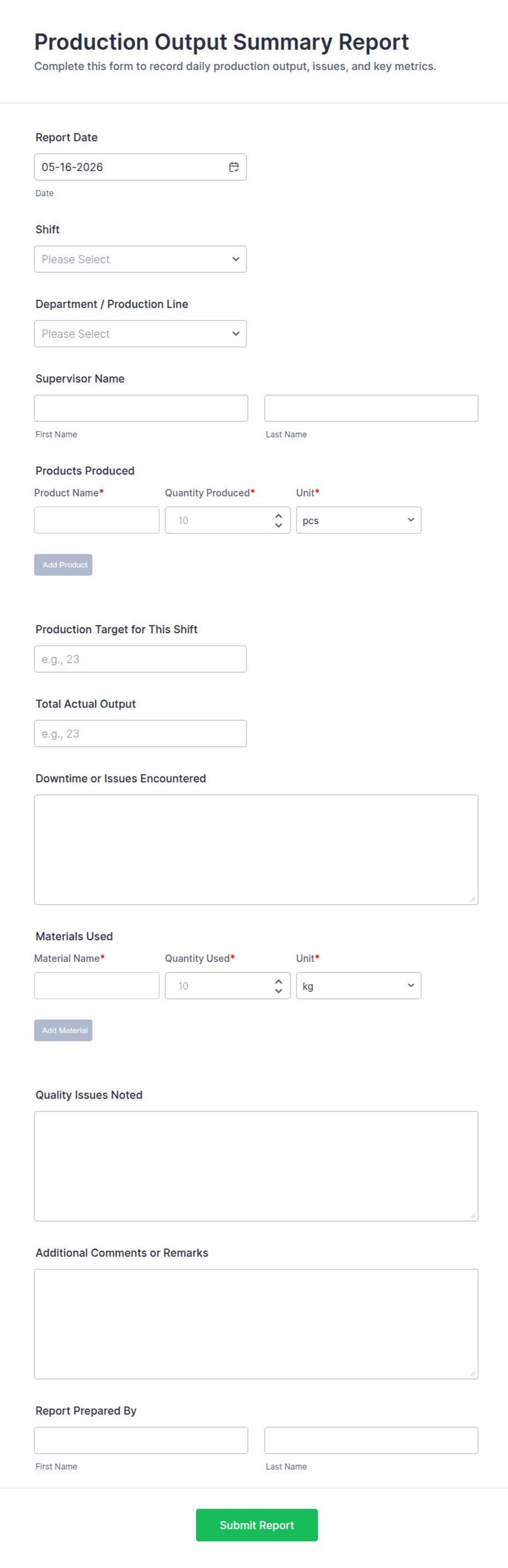Focus the Report Prepared By First Name field
The image size is (508, 1568).
coord(140,1440)
